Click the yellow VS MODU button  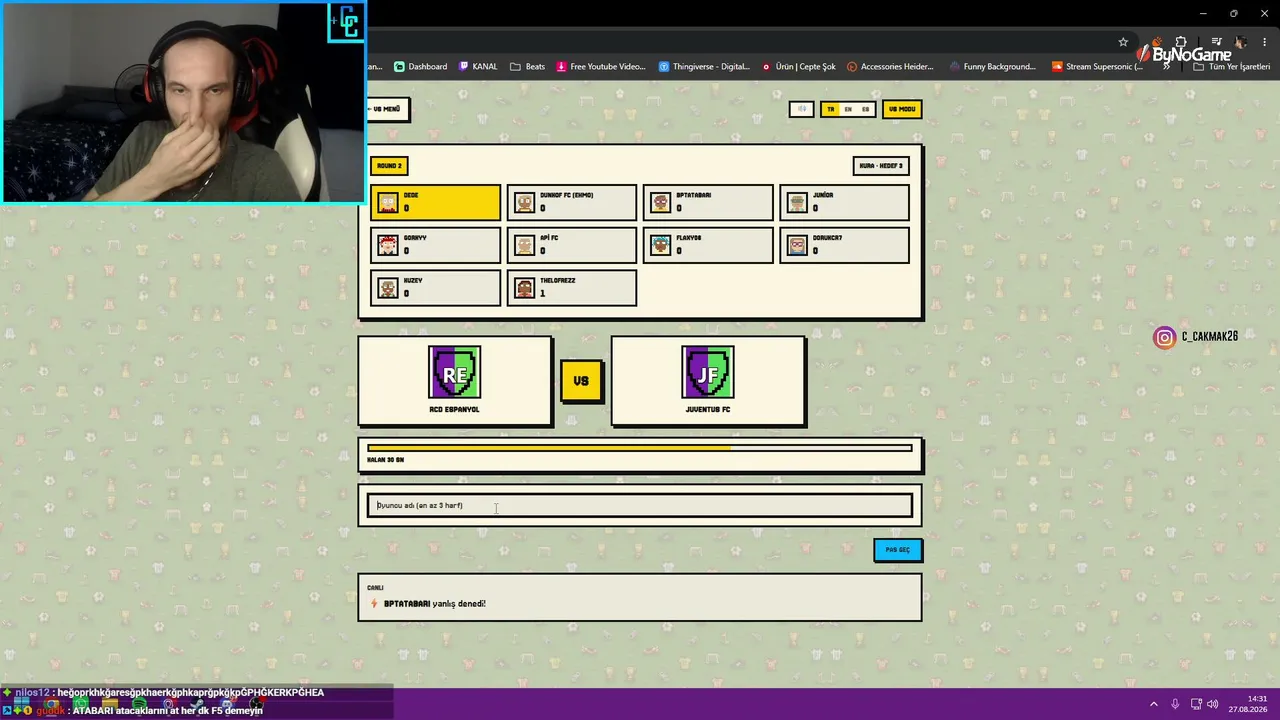[902, 109]
